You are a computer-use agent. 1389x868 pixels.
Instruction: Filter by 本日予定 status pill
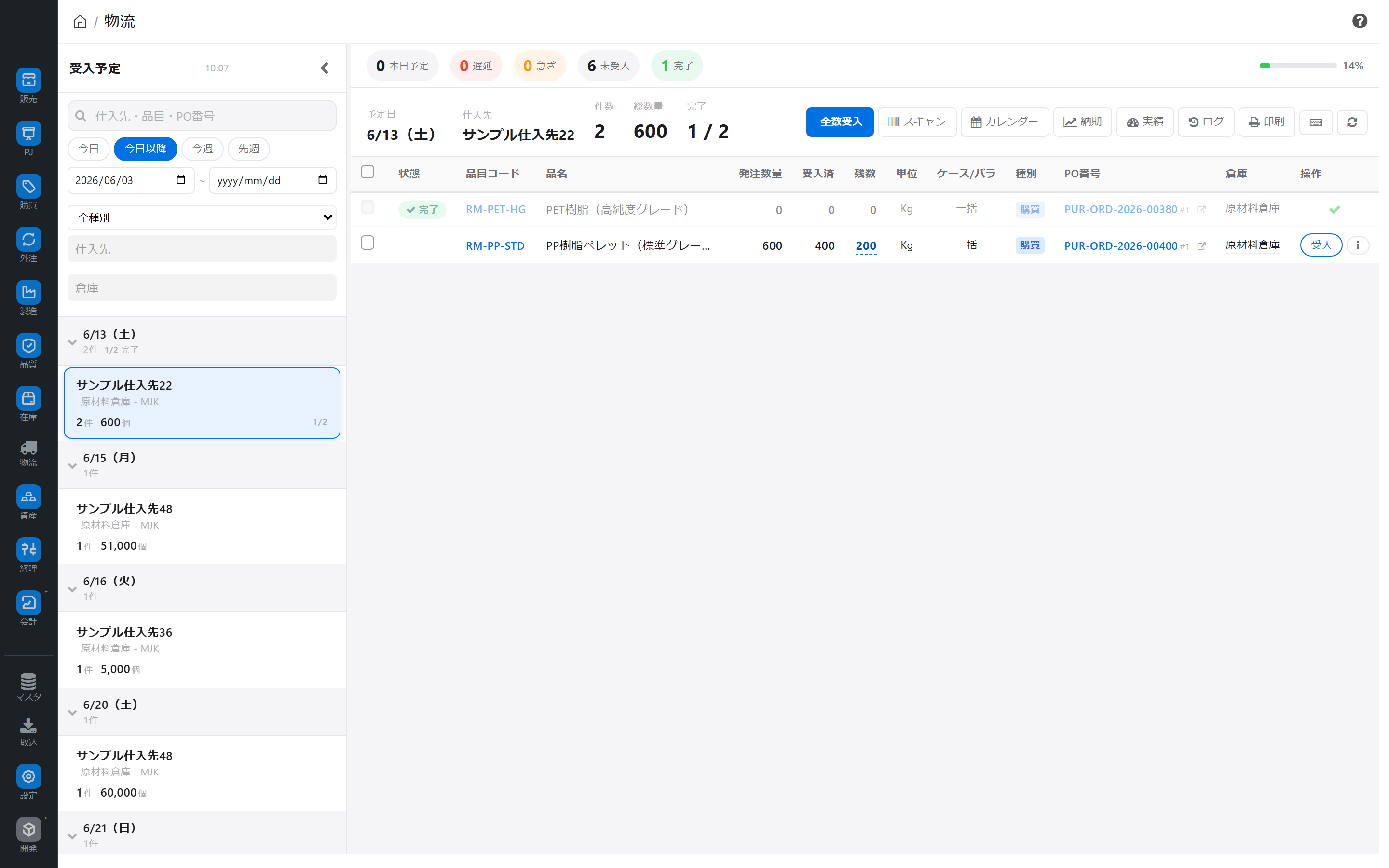click(402, 66)
